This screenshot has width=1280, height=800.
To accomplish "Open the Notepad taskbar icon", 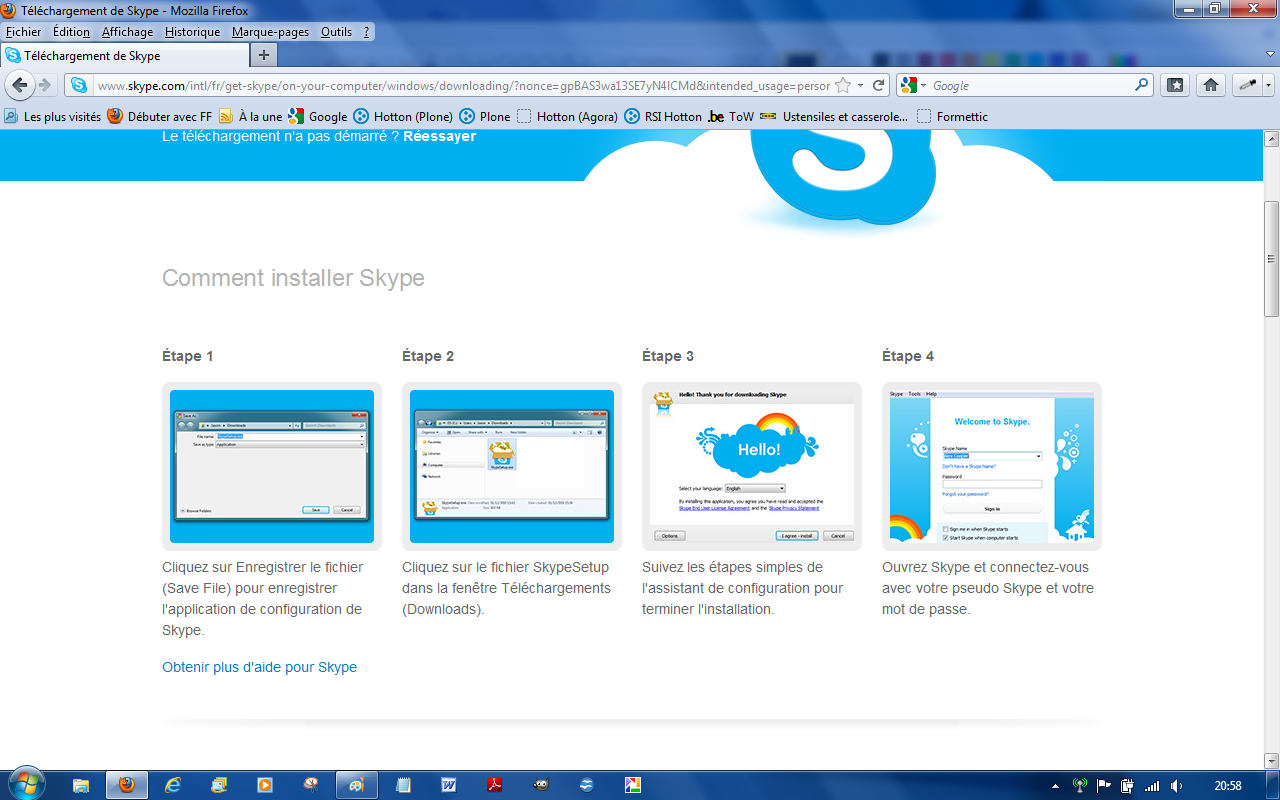I will [403, 785].
